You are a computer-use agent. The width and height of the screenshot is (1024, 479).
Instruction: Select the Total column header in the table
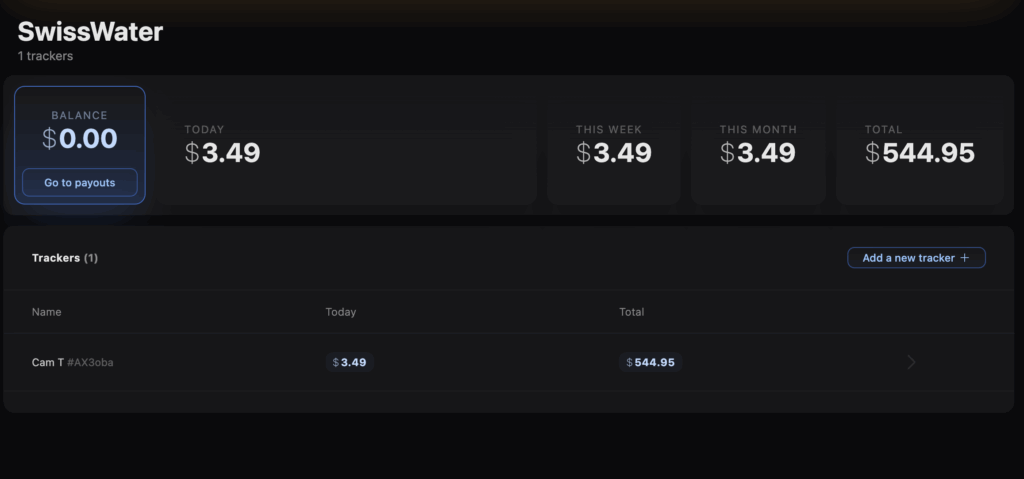tap(632, 312)
